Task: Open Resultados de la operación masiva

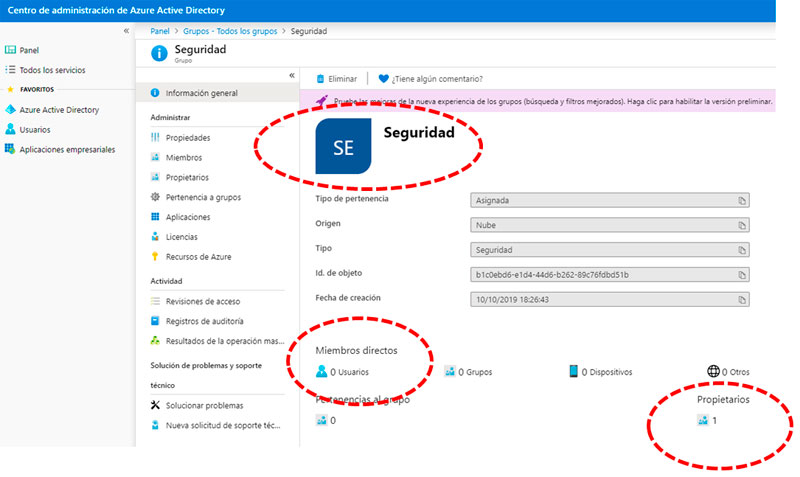Action: [225, 341]
